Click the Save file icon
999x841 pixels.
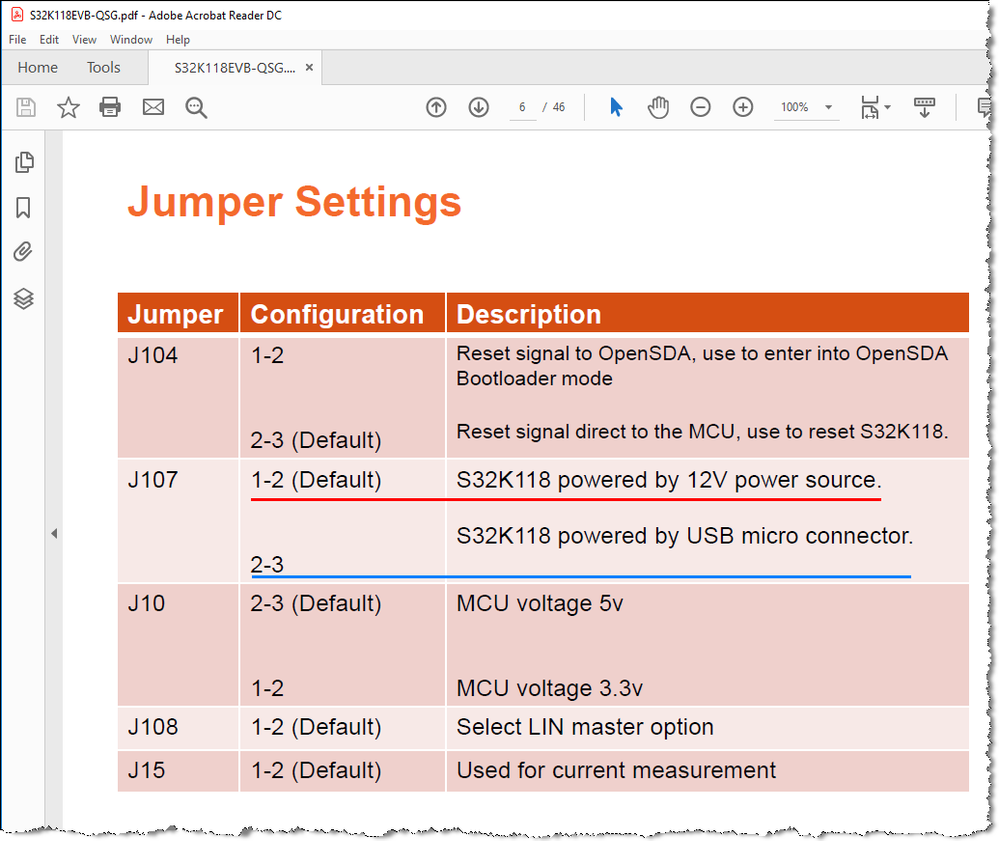tap(25, 107)
